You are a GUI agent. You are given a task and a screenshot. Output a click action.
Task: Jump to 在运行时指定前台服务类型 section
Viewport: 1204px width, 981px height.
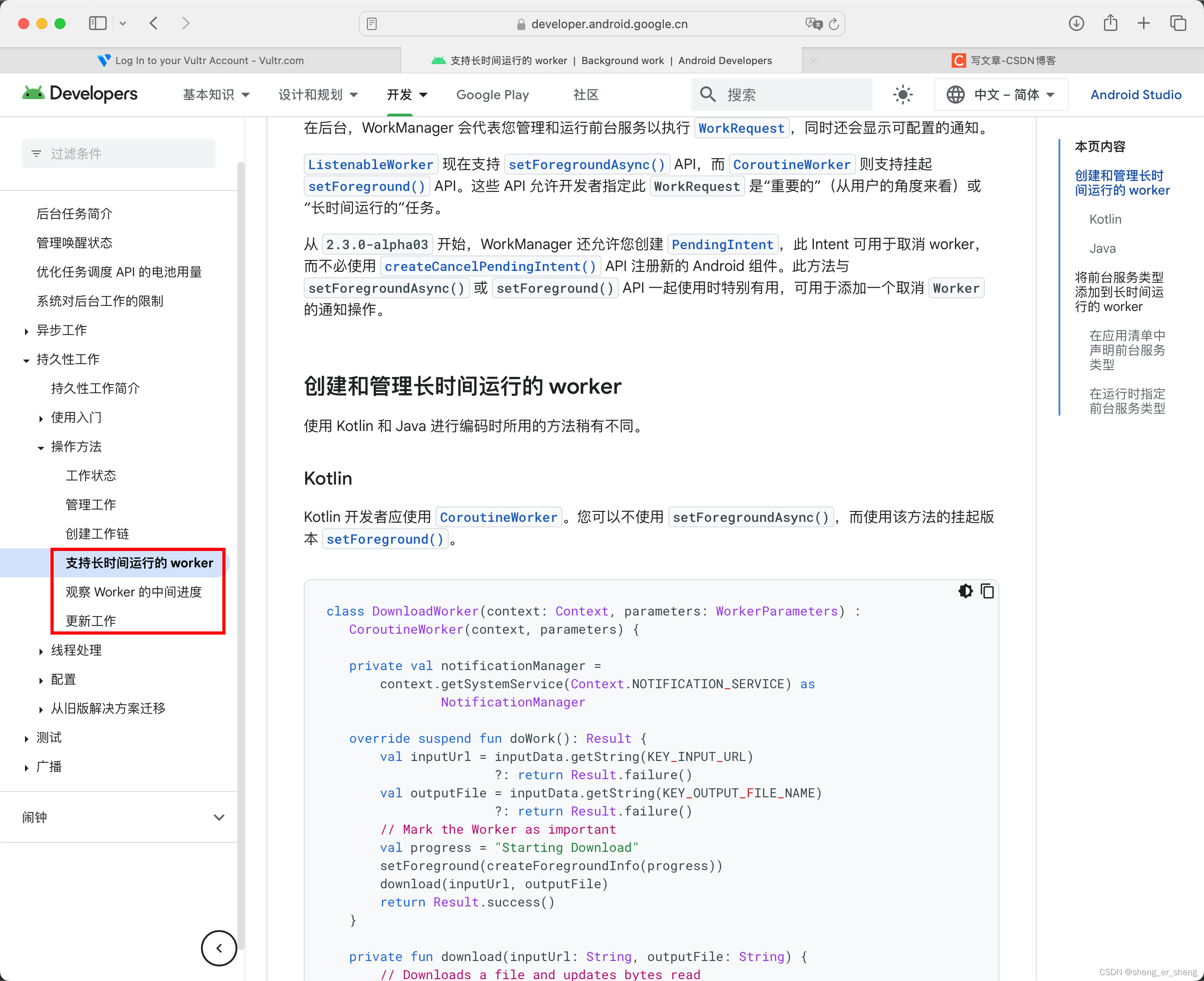point(1127,400)
